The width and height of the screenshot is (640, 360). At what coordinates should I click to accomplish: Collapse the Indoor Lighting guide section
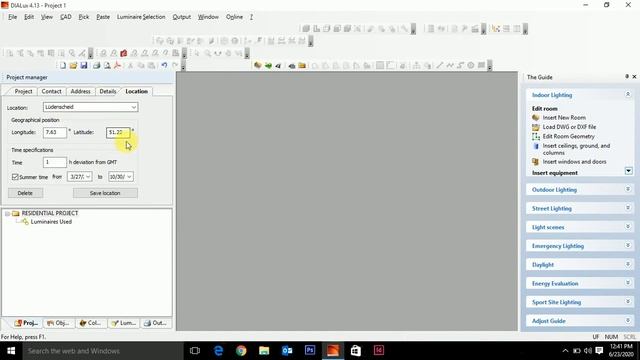pyautogui.click(x=628, y=94)
